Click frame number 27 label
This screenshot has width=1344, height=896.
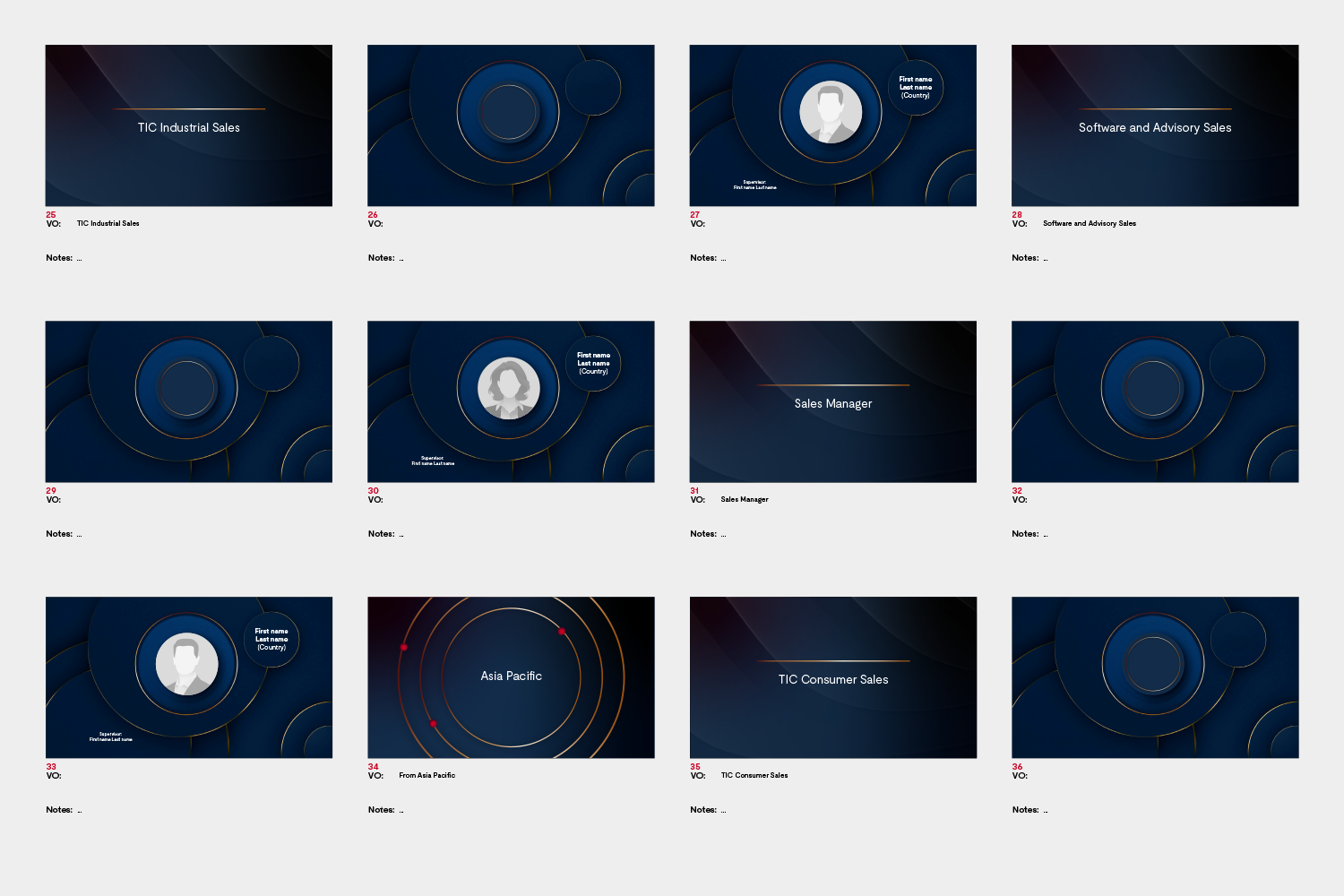pos(695,215)
